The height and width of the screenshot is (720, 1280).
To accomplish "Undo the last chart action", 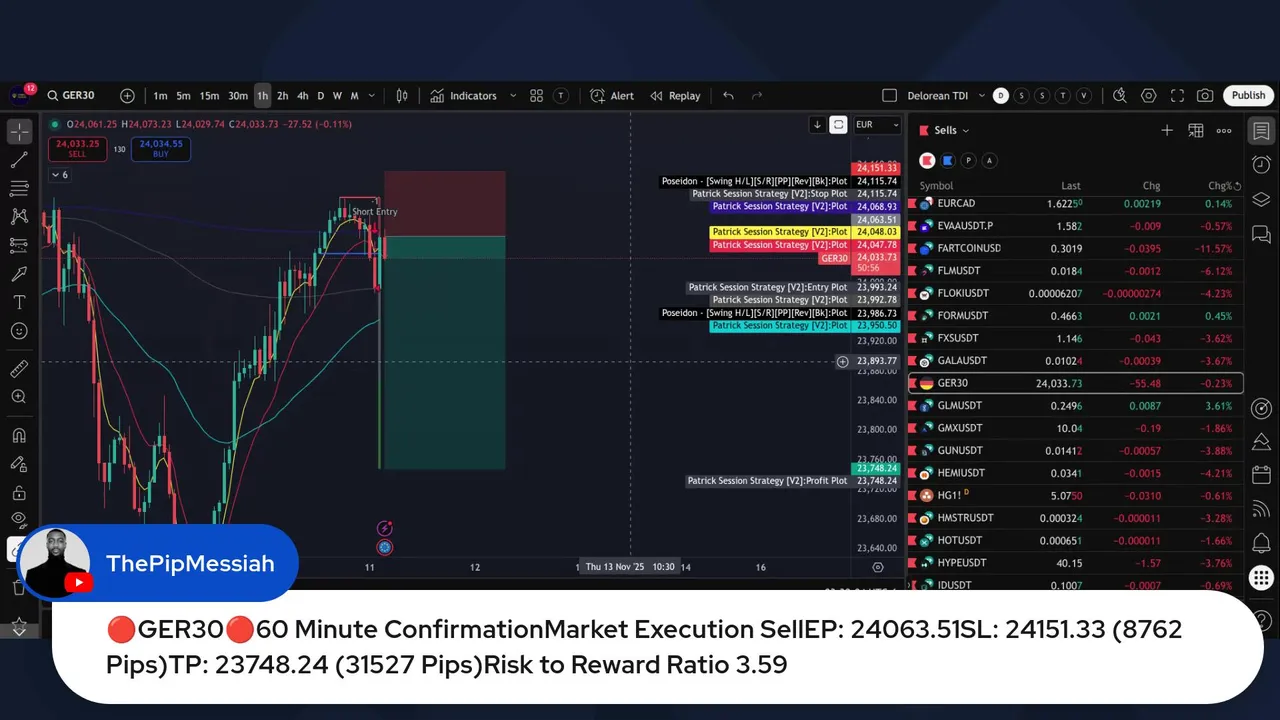I will 728,96.
